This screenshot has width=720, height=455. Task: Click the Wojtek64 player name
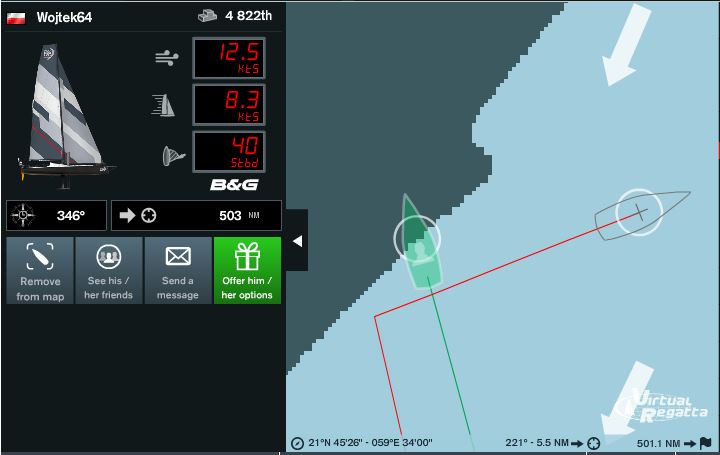(x=64, y=17)
